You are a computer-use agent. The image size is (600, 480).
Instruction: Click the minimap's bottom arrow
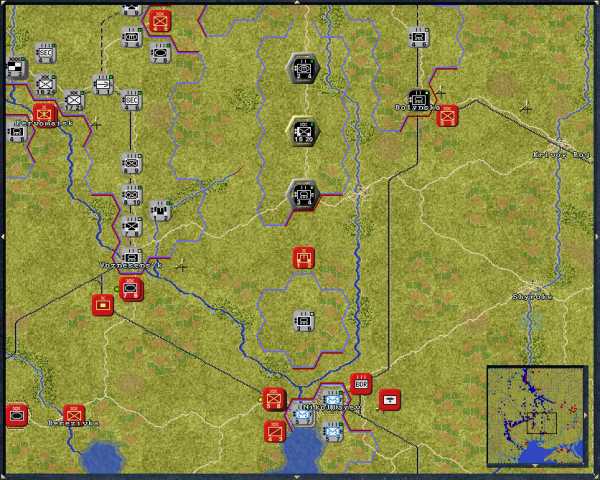(535, 465)
